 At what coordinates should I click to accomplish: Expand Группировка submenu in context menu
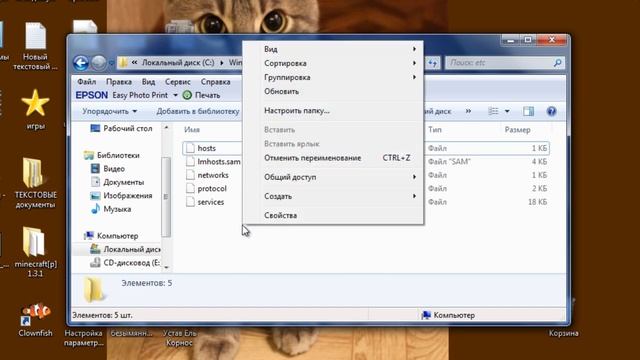[x=333, y=77]
